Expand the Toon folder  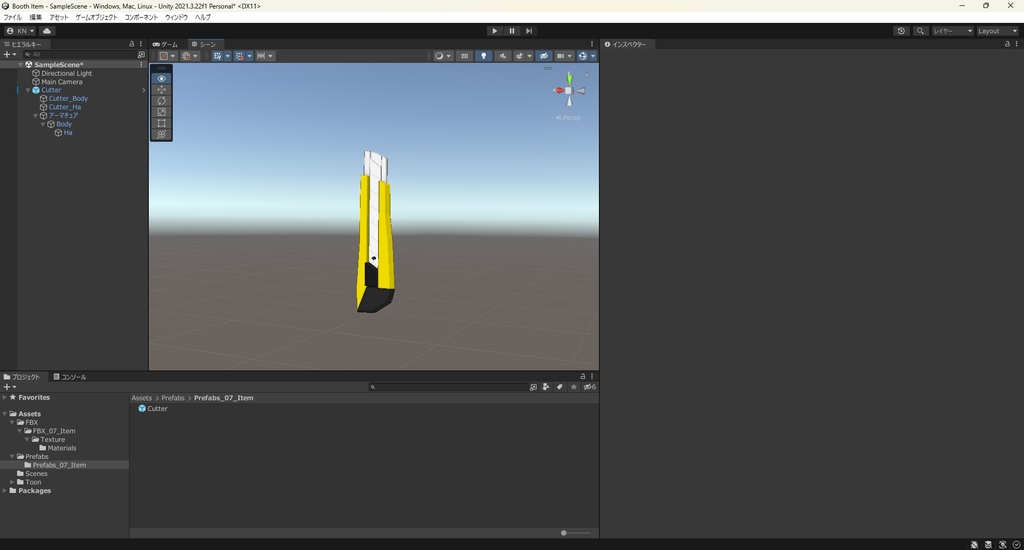[12, 482]
